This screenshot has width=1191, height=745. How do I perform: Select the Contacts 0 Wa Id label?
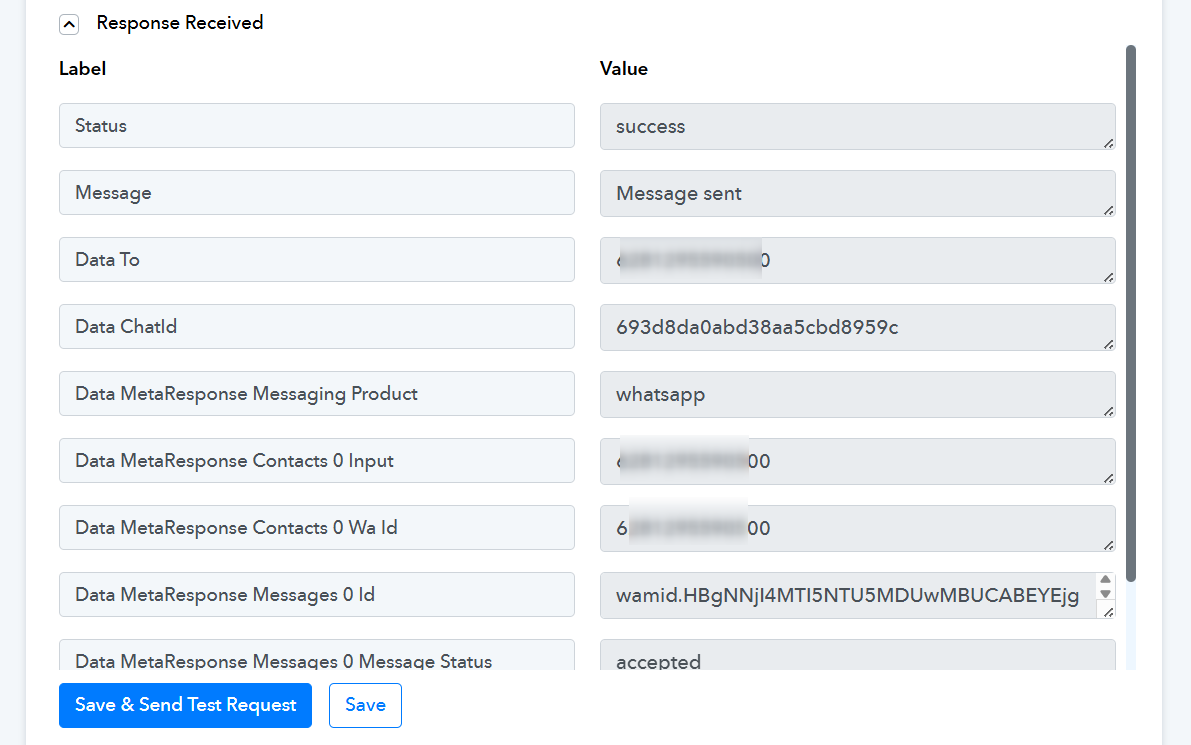point(316,528)
